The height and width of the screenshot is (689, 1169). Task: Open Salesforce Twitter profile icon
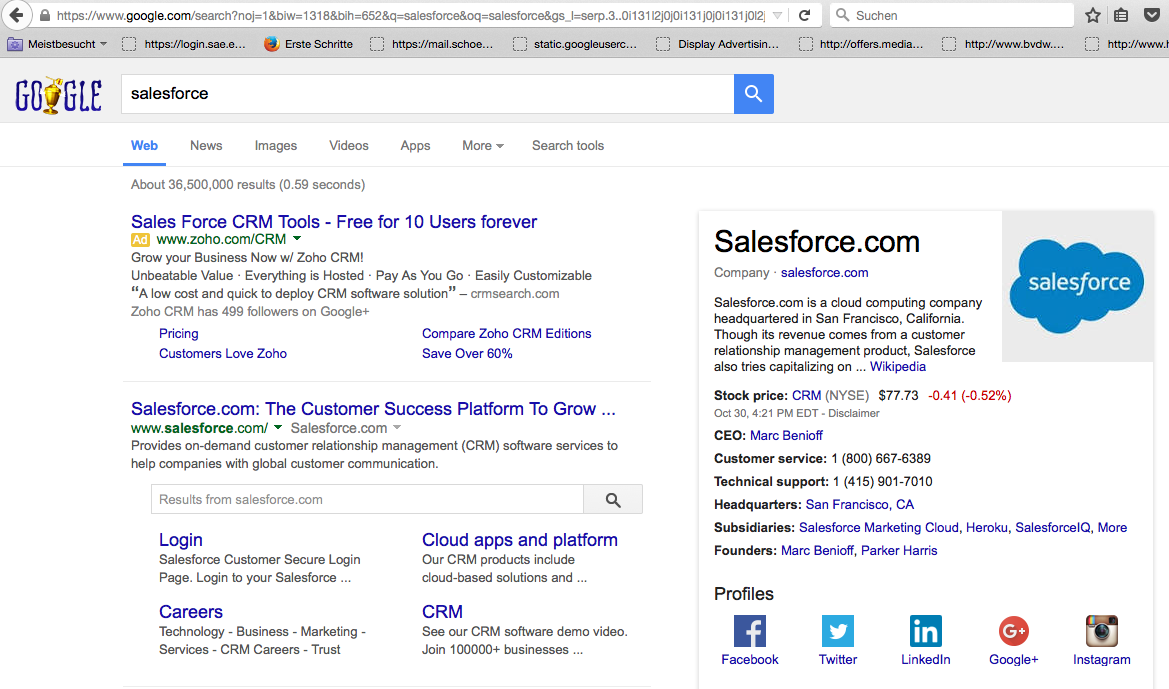[837, 631]
